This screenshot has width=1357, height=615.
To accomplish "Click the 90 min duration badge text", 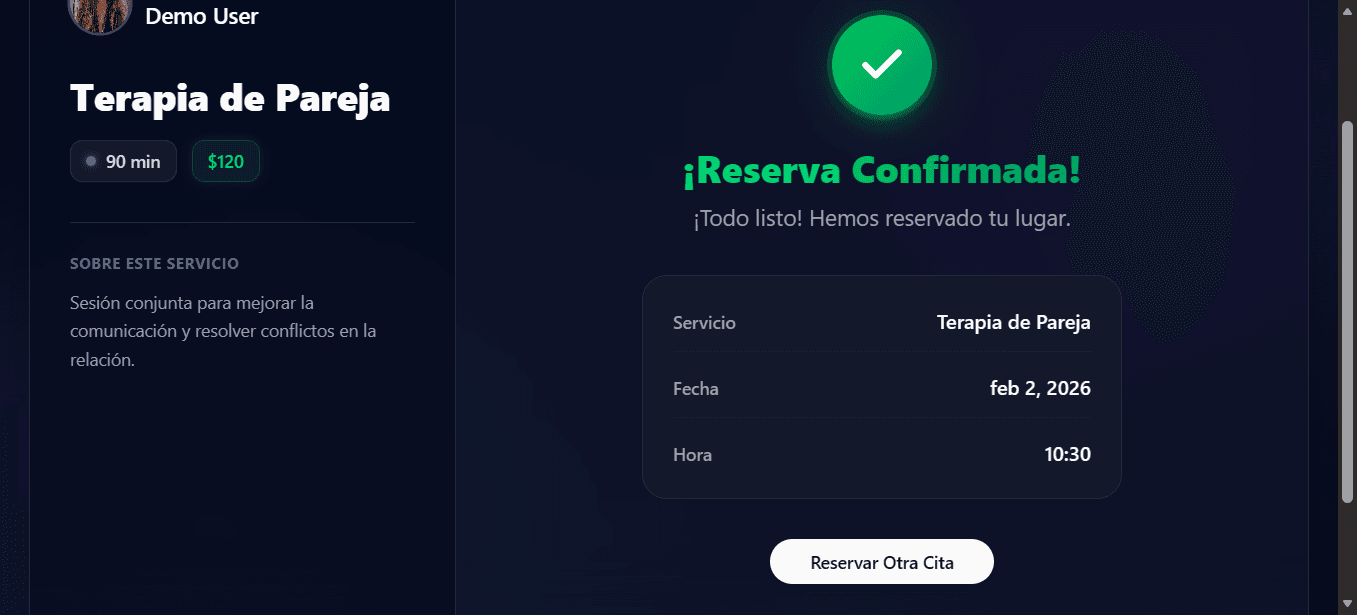I will coord(133,162).
